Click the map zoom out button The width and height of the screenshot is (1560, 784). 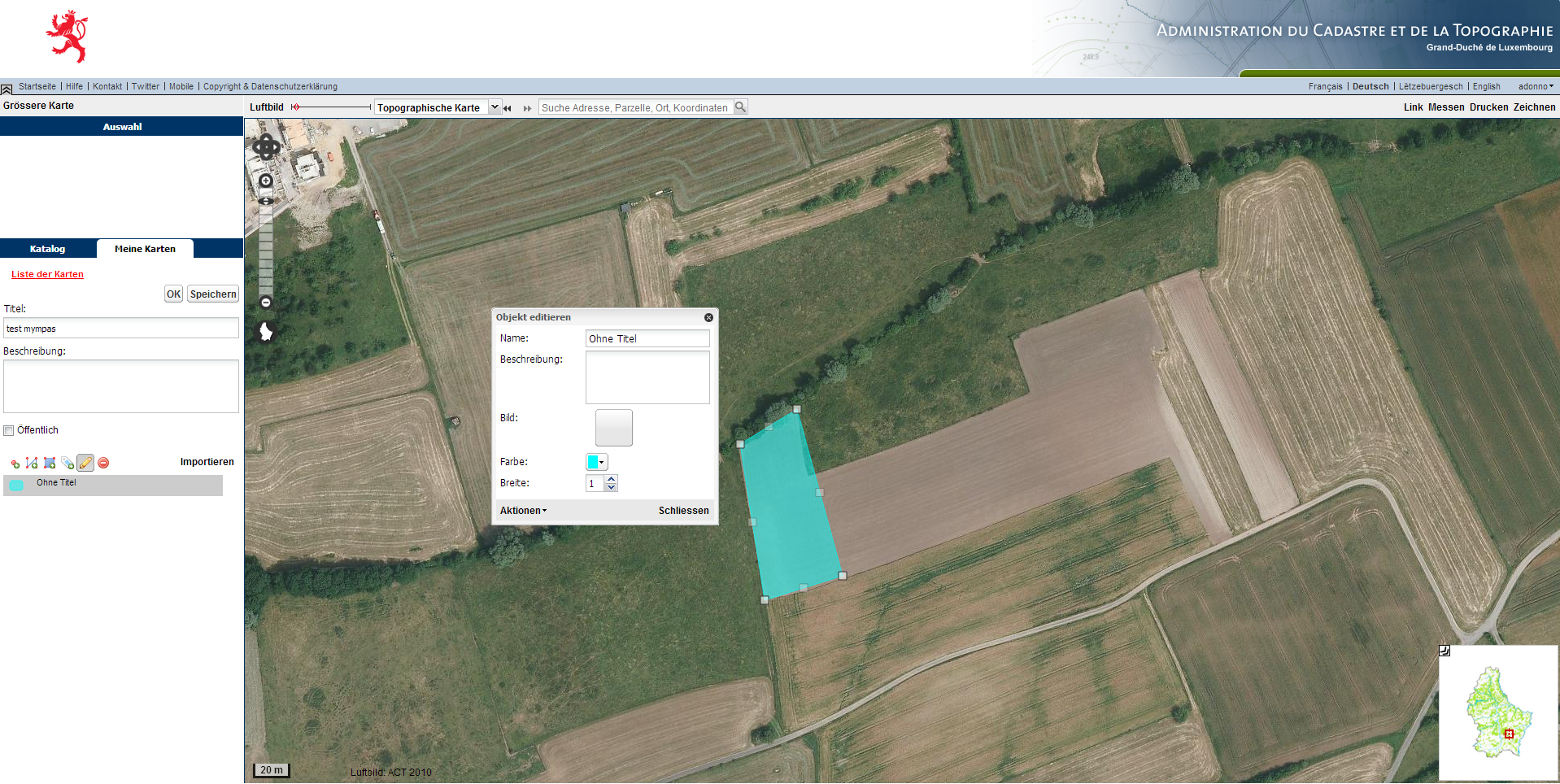click(266, 303)
